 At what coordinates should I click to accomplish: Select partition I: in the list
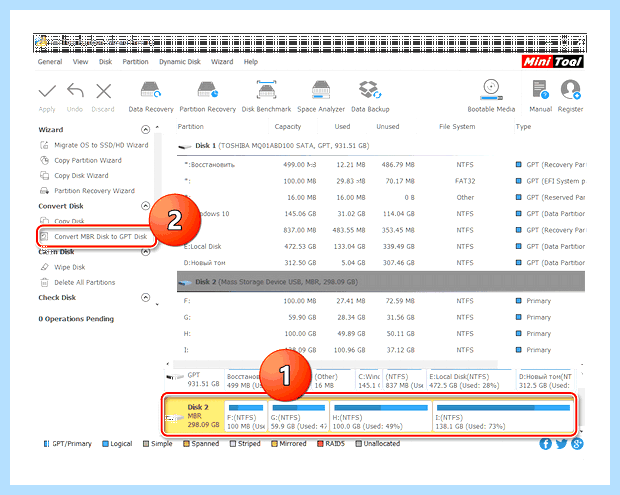(x=381, y=350)
